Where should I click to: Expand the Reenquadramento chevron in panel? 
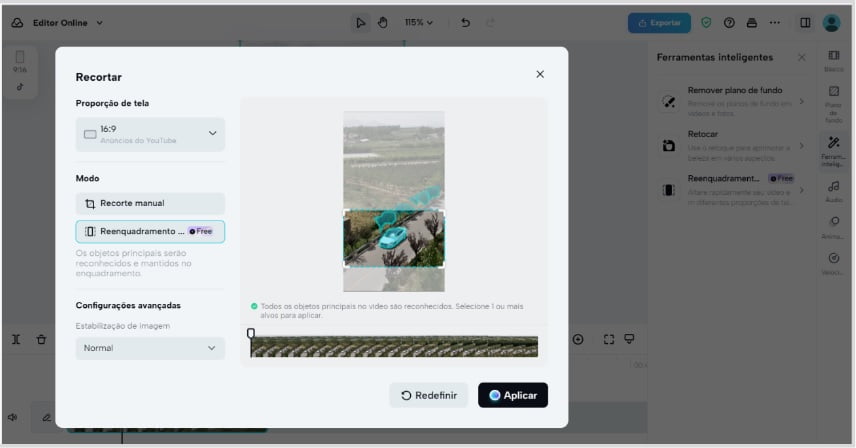[801, 190]
